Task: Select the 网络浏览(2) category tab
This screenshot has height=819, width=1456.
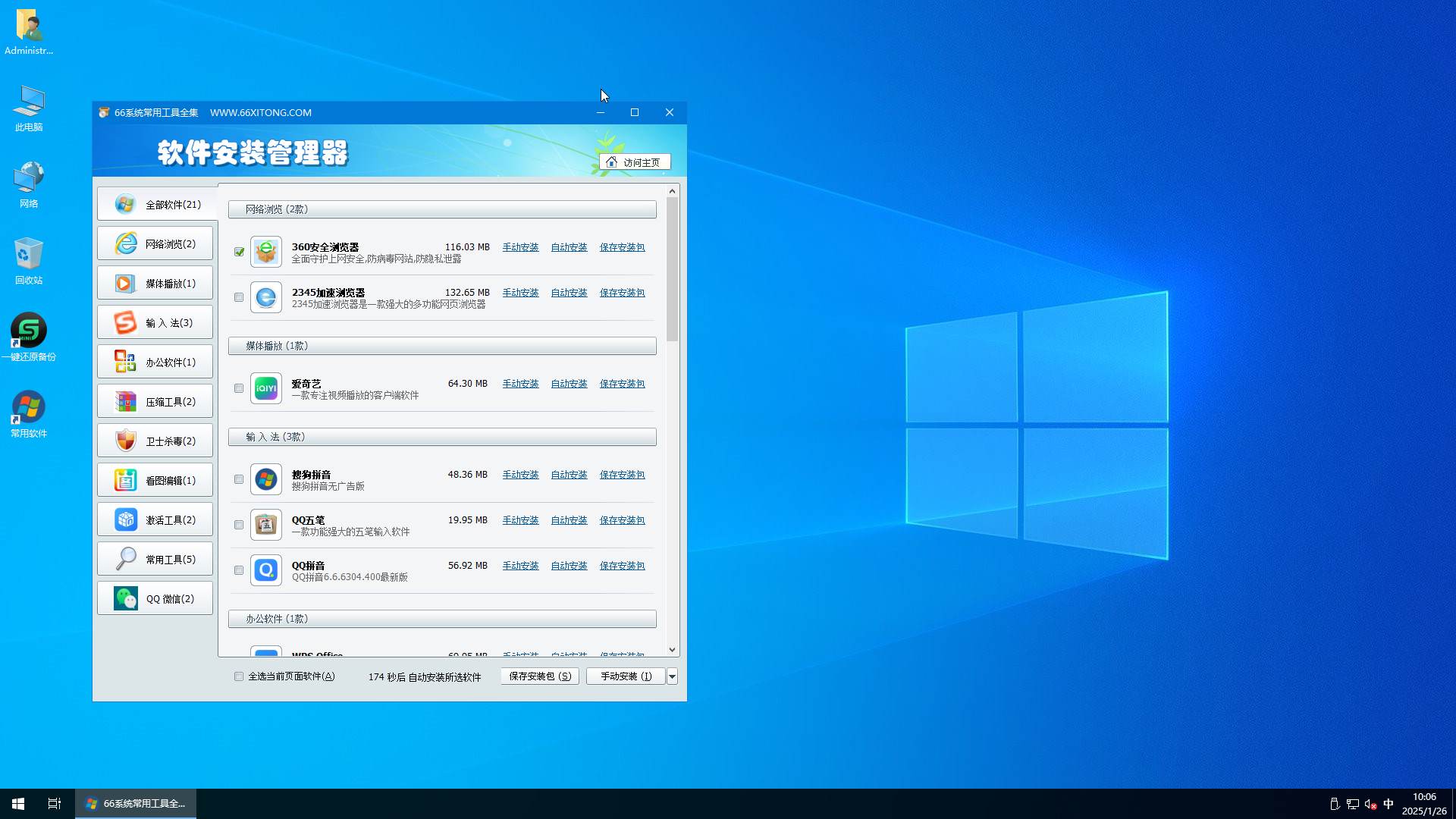Action: [155, 243]
